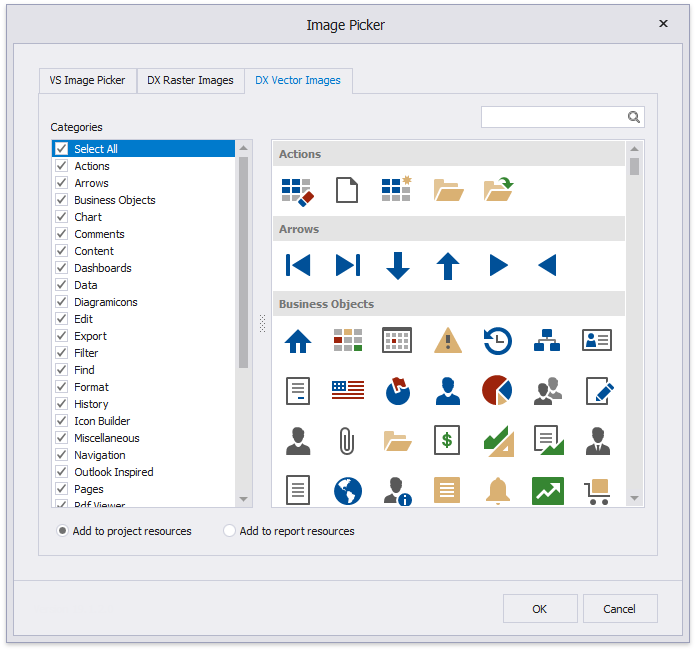Click image gallery scroll down arrow
This screenshot has width=696, height=651.
click(x=634, y=498)
